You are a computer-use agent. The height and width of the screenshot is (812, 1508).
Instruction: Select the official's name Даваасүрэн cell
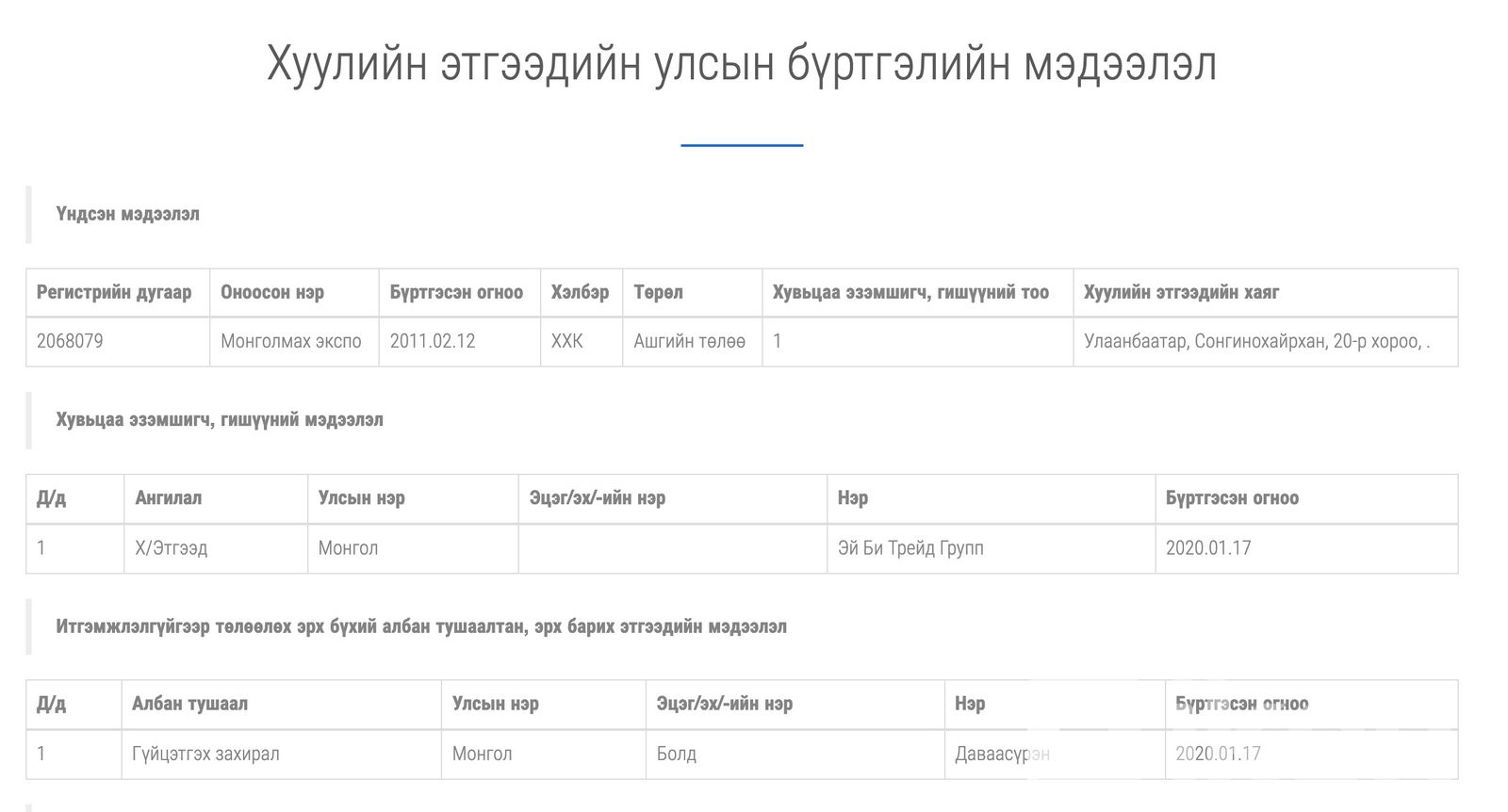click(x=1002, y=754)
